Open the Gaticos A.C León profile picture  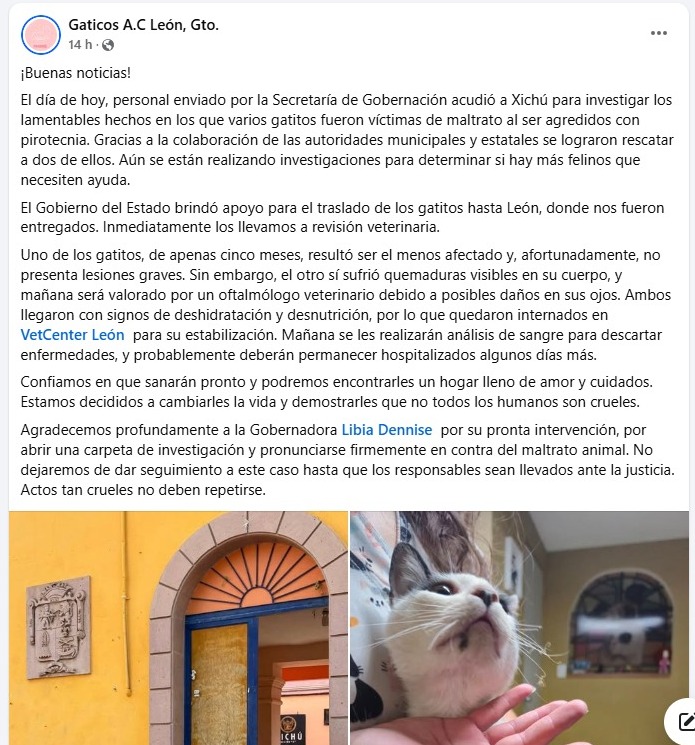(x=41, y=35)
